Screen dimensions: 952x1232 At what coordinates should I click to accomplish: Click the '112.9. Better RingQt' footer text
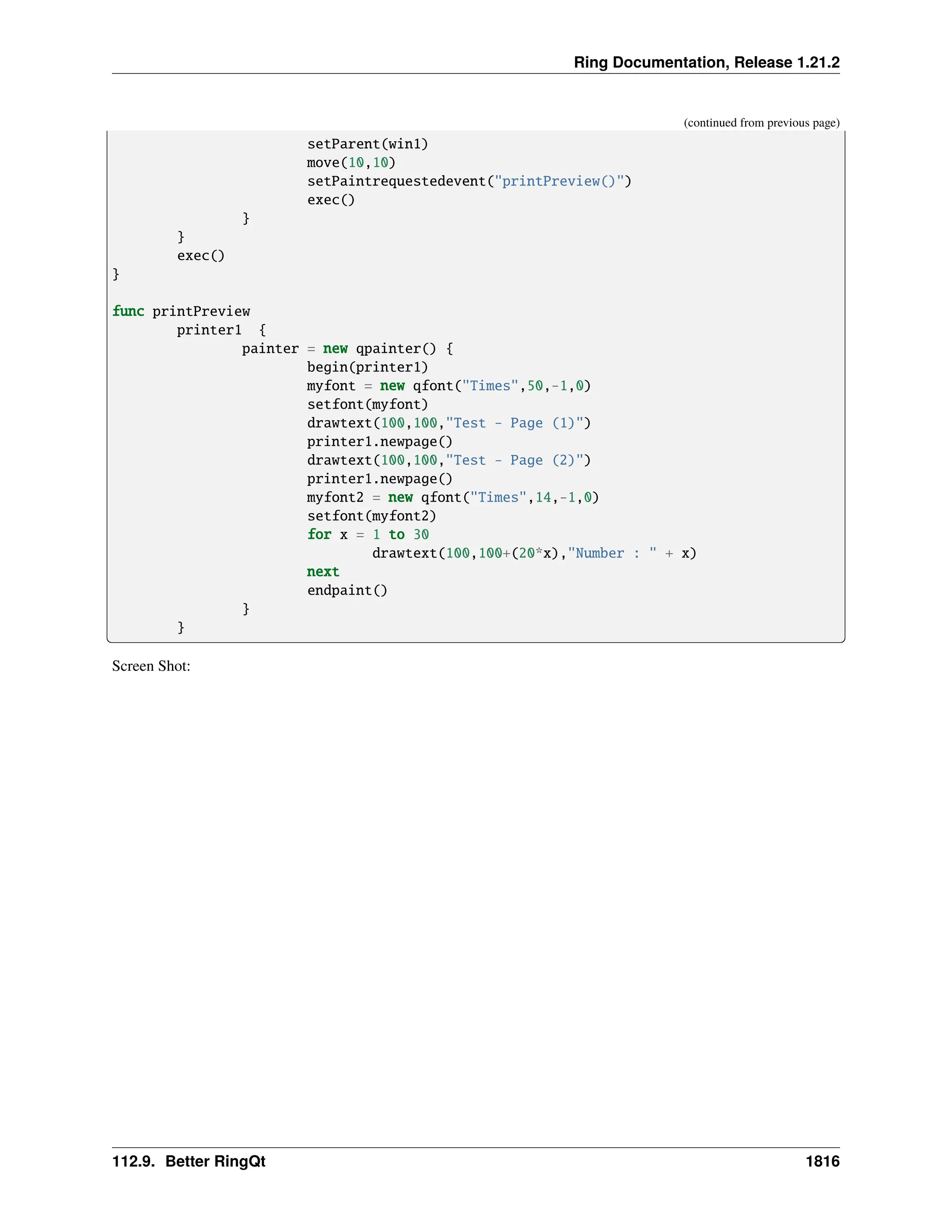(x=188, y=1161)
